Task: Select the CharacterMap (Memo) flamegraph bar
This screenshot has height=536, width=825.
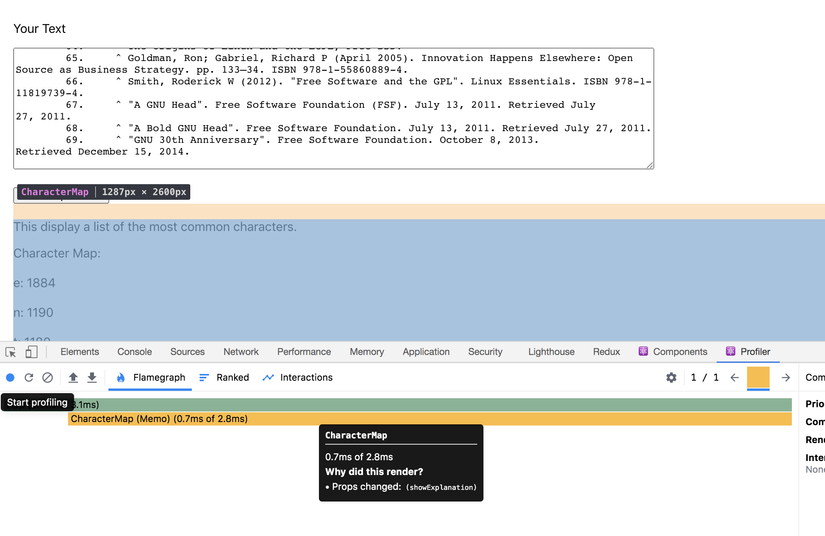Action: coord(430,419)
